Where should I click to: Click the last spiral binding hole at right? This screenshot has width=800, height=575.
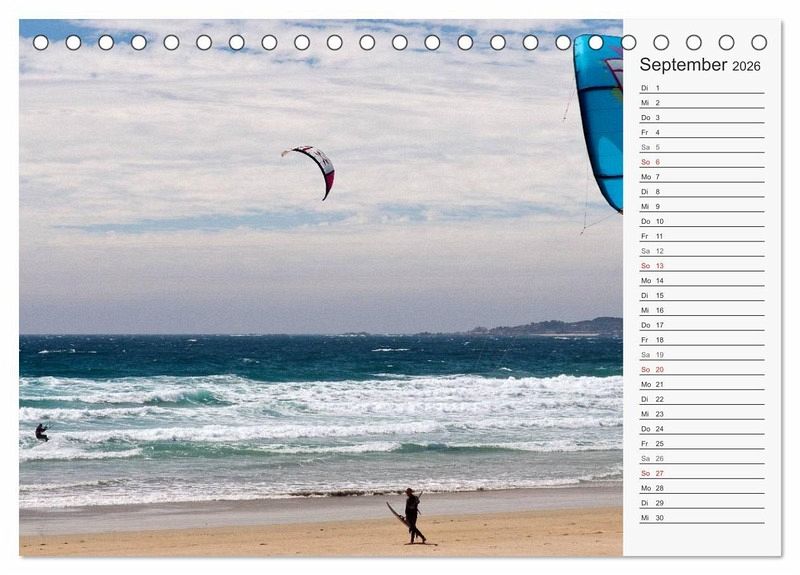[759, 42]
